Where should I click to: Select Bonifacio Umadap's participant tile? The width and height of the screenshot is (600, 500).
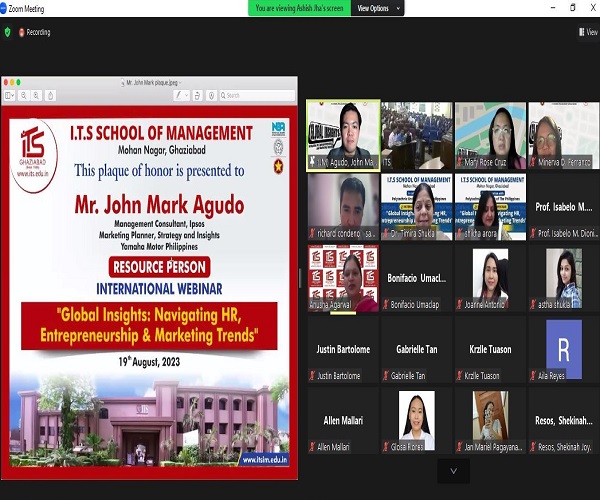pyautogui.click(x=417, y=278)
